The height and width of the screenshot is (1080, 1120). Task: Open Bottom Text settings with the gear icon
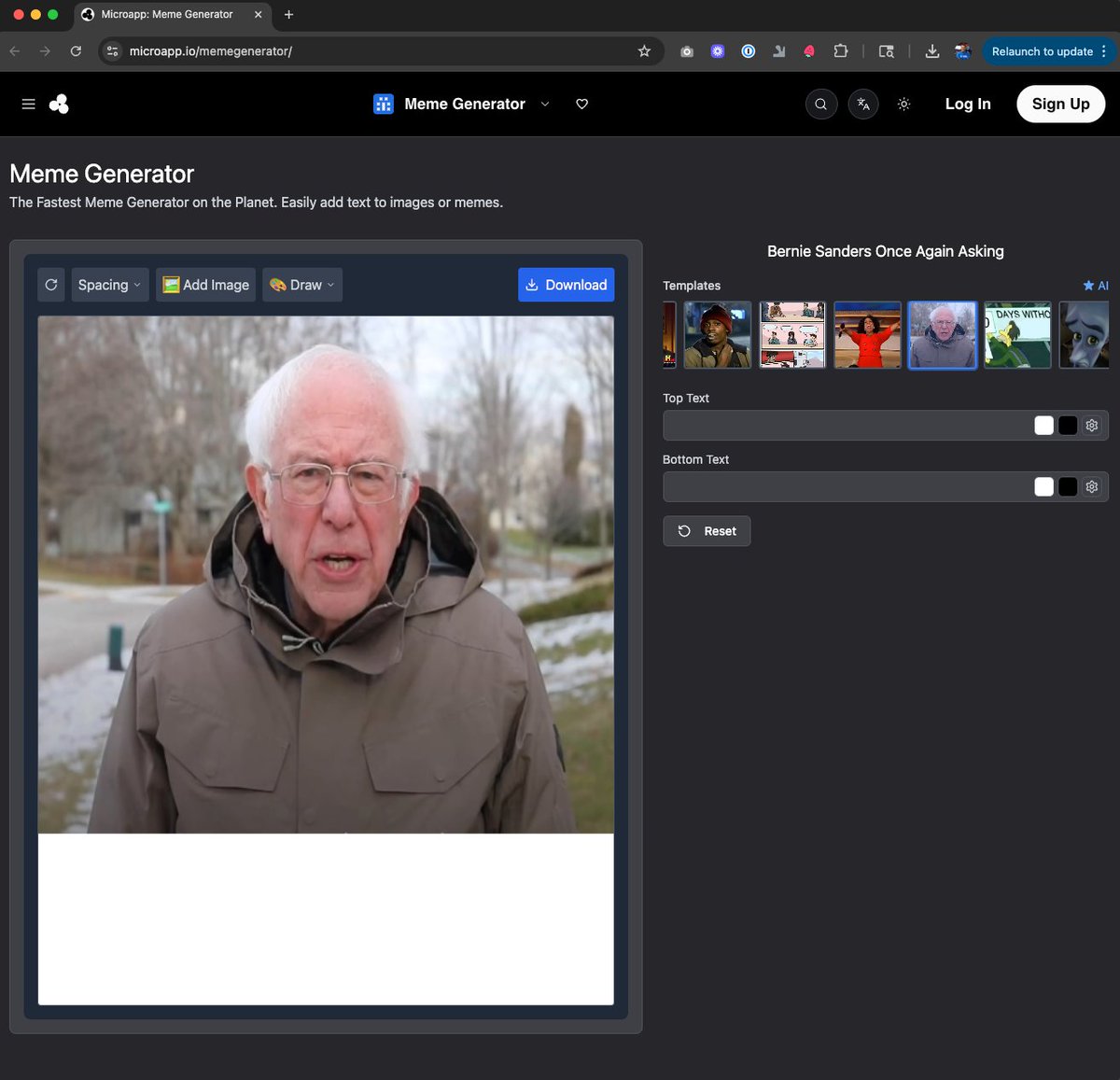click(x=1091, y=486)
